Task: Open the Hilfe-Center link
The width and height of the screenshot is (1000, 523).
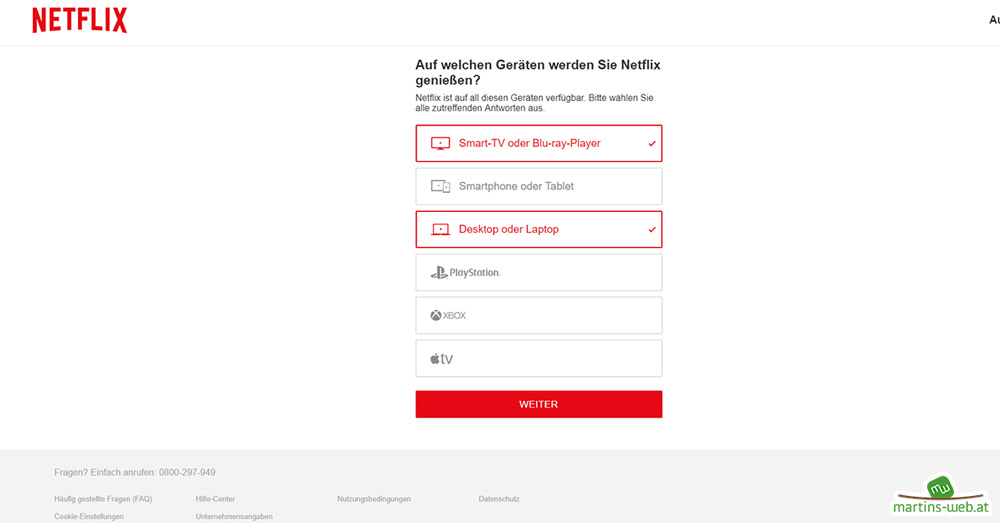Action: (x=216, y=499)
